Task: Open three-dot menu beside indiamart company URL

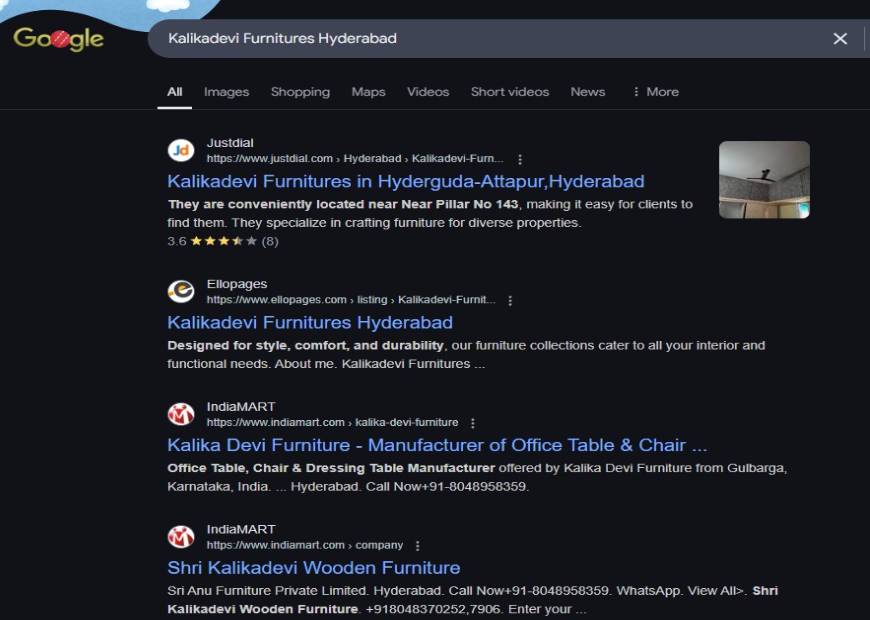Action: pos(418,546)
